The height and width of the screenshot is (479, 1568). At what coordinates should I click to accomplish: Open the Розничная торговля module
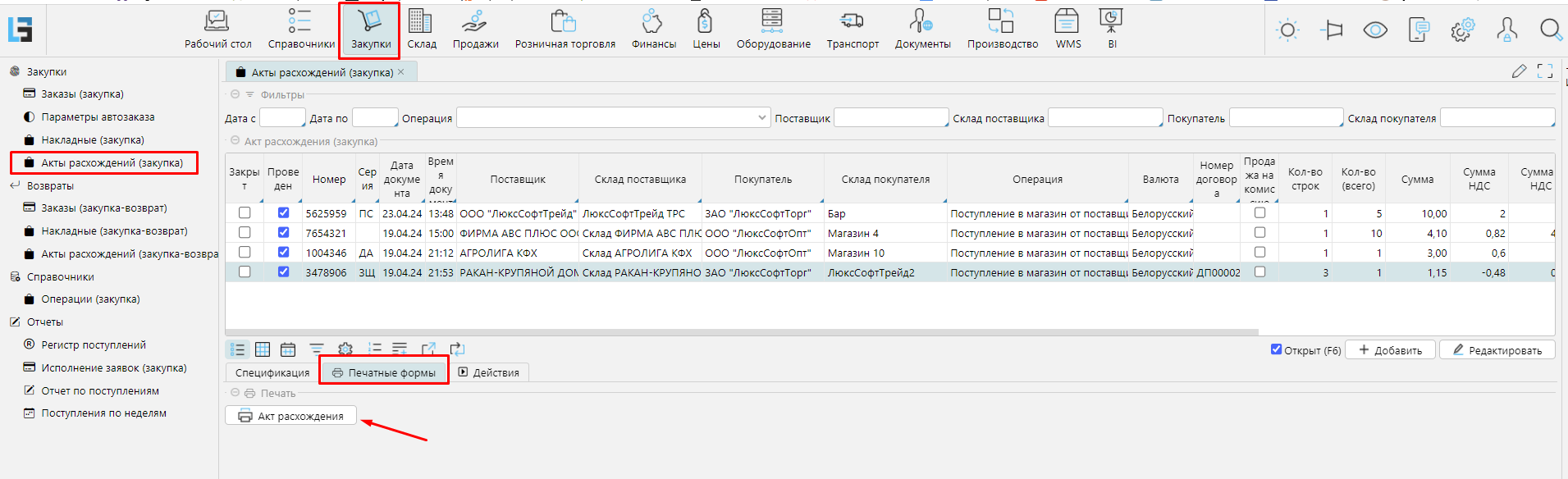click(565, 29)
